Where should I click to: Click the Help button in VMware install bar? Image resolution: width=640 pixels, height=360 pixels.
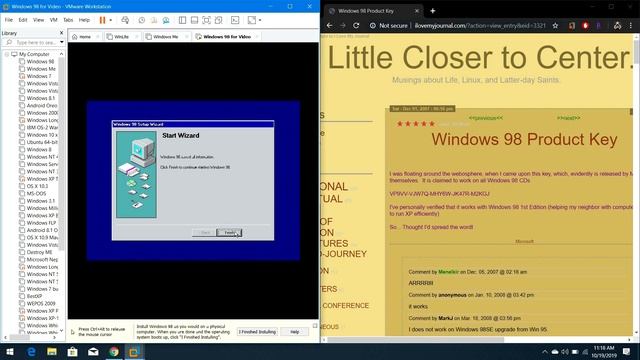pos(295,332)
